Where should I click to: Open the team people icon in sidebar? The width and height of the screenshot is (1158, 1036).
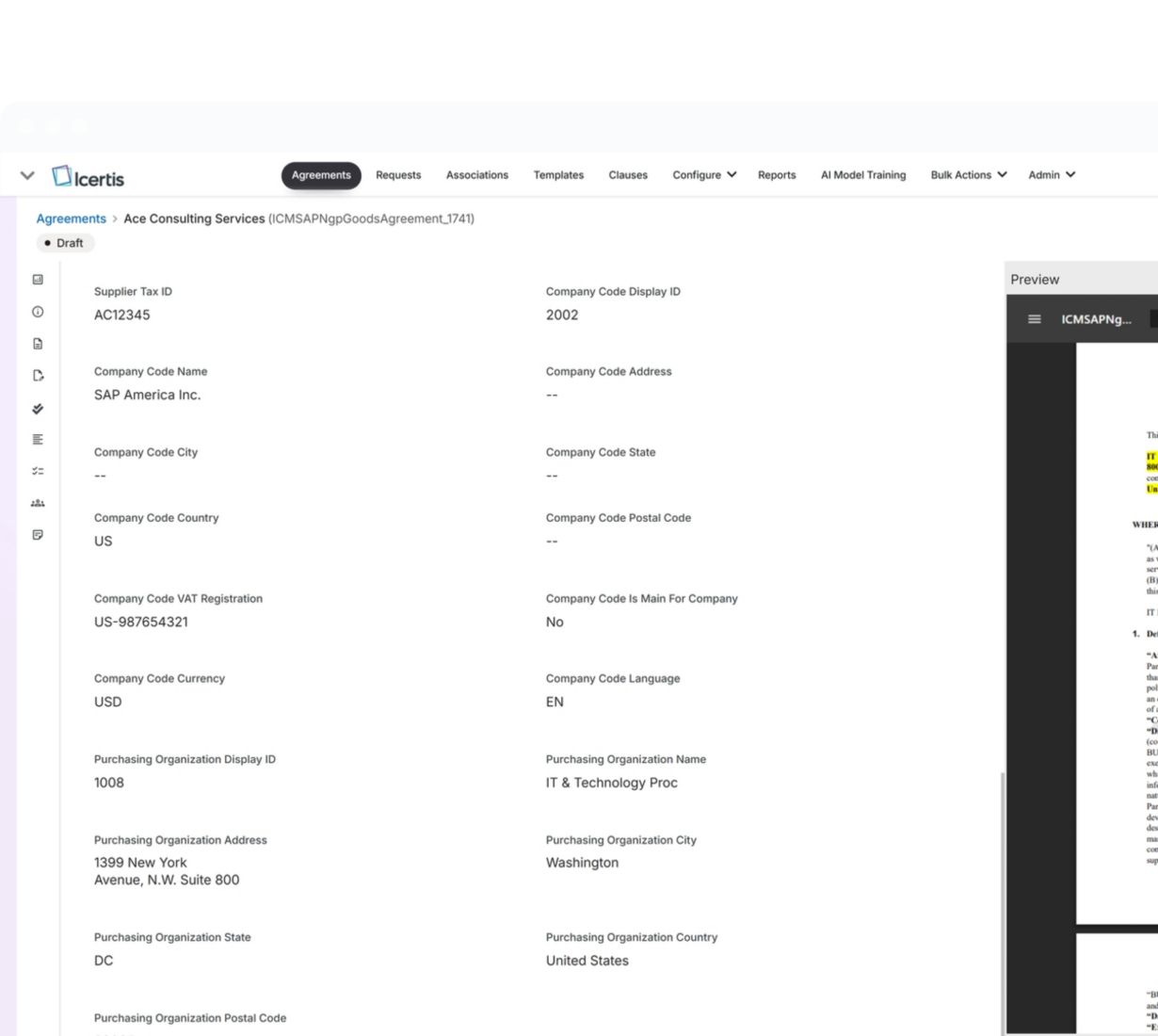[38, 503]
